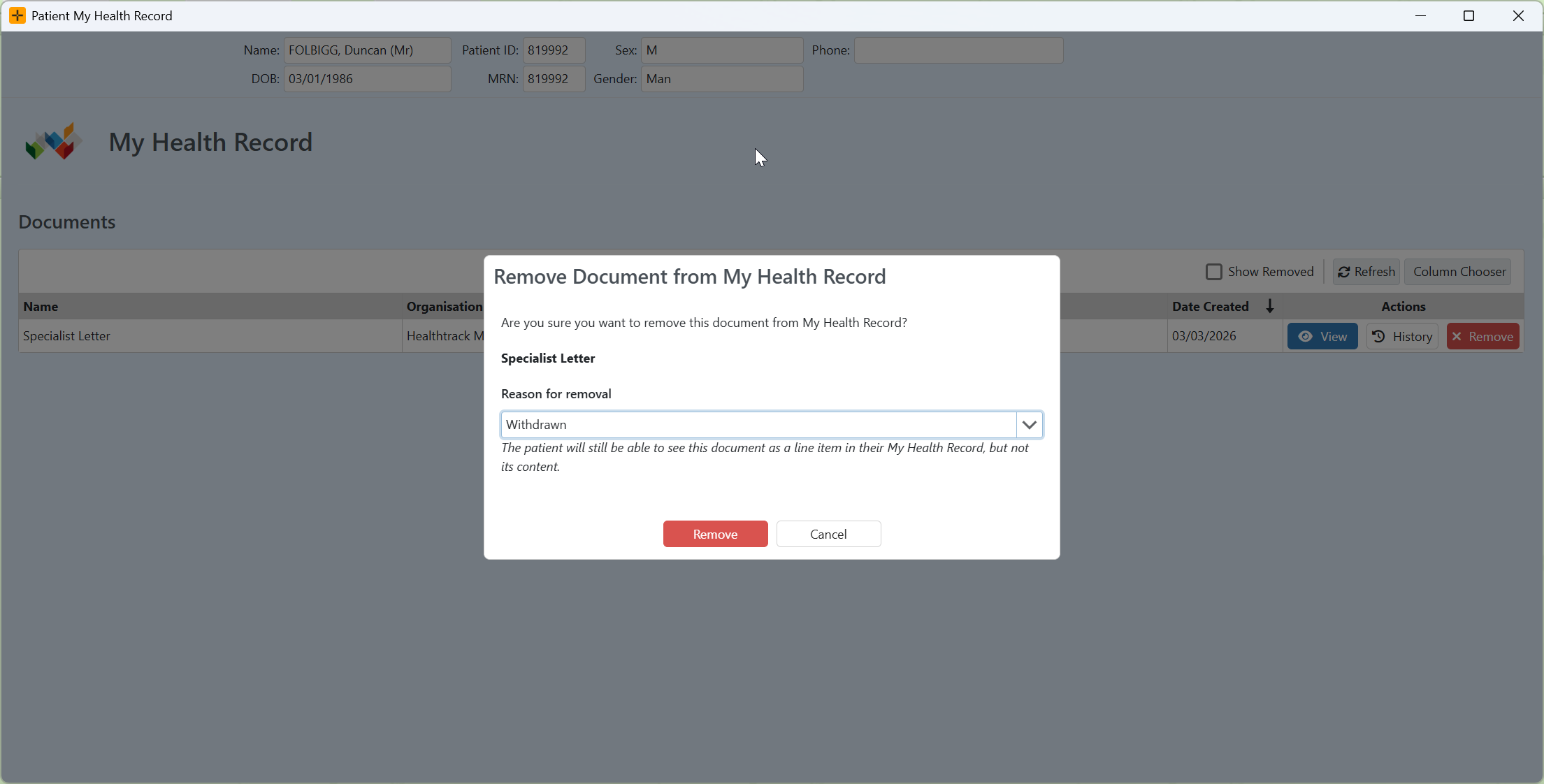Click the app icon in title bar
This screenshot has width=1544, height=784.
17,15
